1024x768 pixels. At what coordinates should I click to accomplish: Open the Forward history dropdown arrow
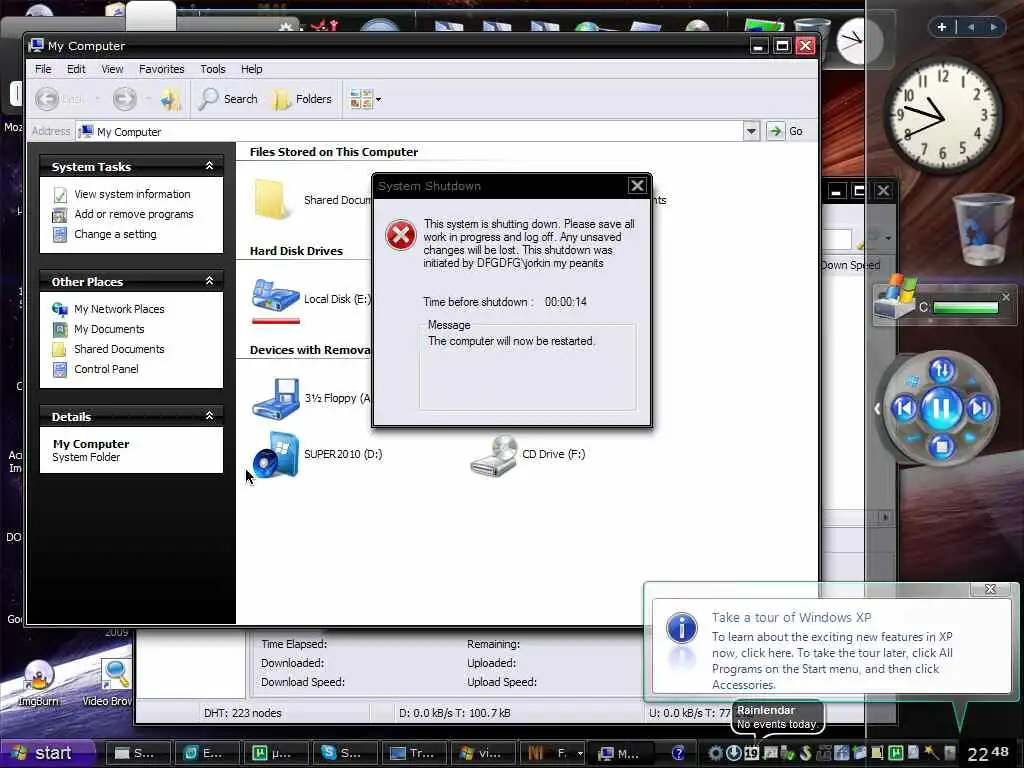(x=148, y=99)
